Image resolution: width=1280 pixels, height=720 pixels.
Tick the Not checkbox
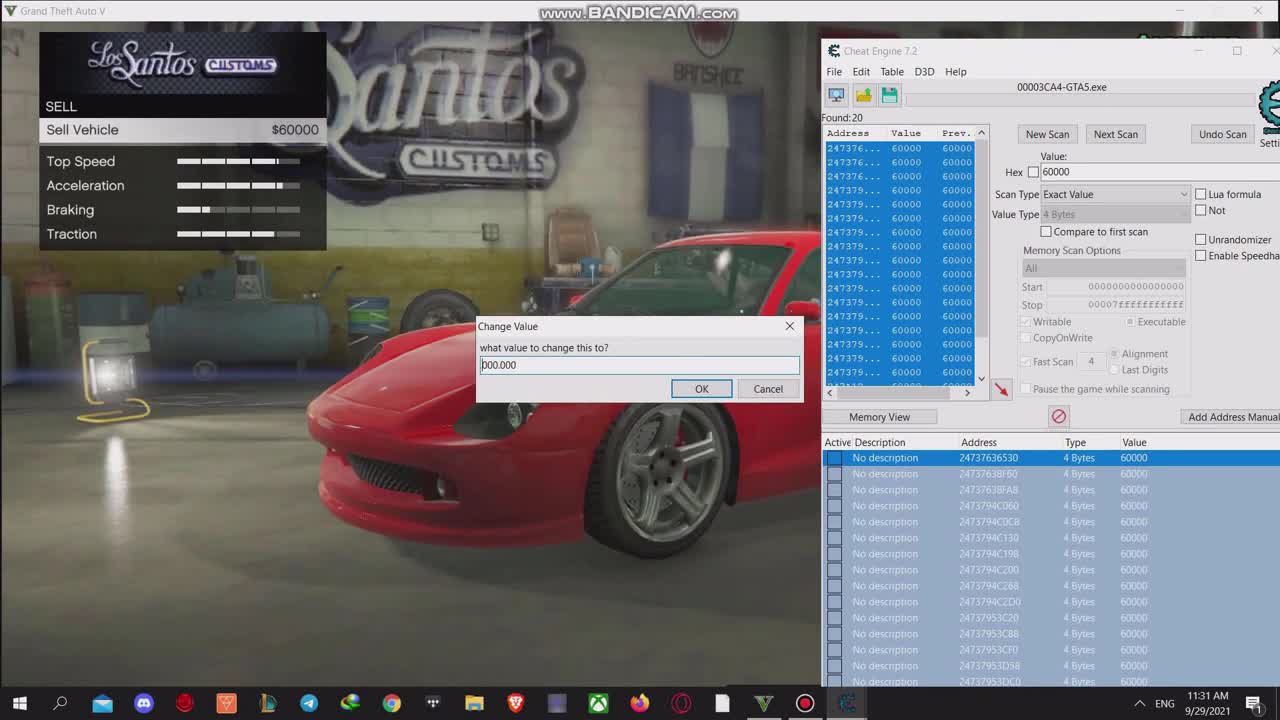1201,210
